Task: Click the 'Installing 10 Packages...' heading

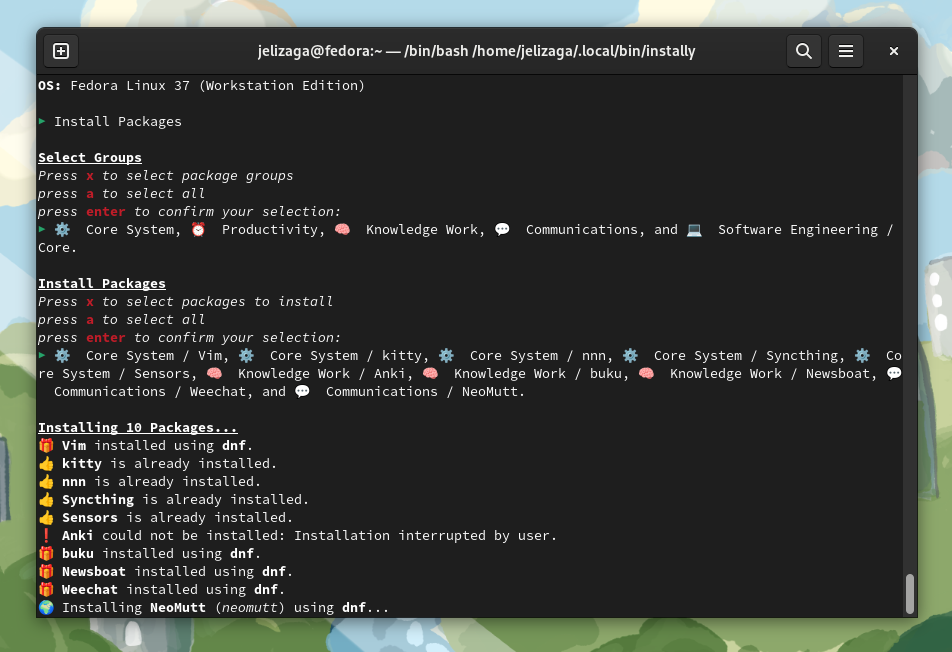Action: point(138,428)
